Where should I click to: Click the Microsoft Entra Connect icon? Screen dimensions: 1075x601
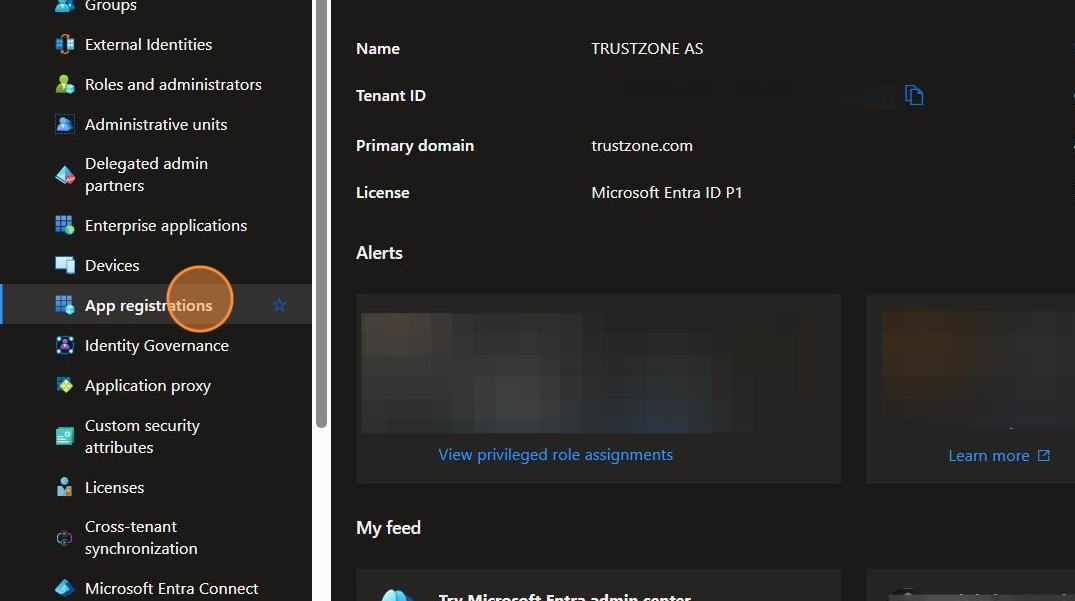coord(64,588)
